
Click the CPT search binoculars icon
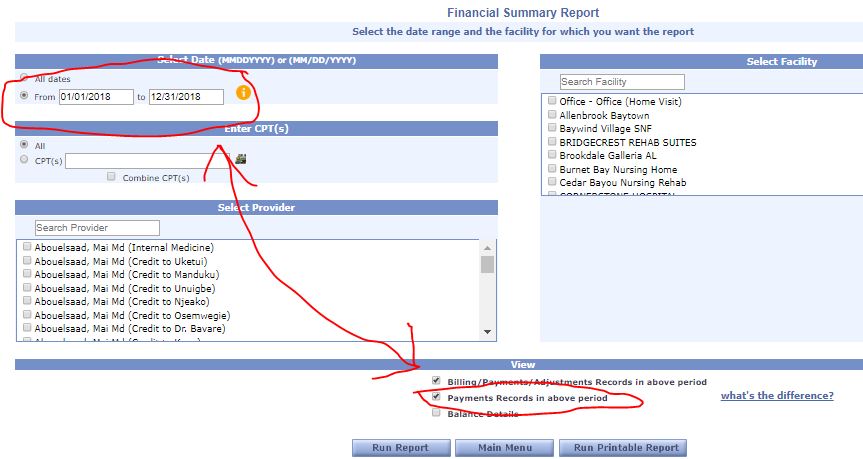(x=240, y=159)
